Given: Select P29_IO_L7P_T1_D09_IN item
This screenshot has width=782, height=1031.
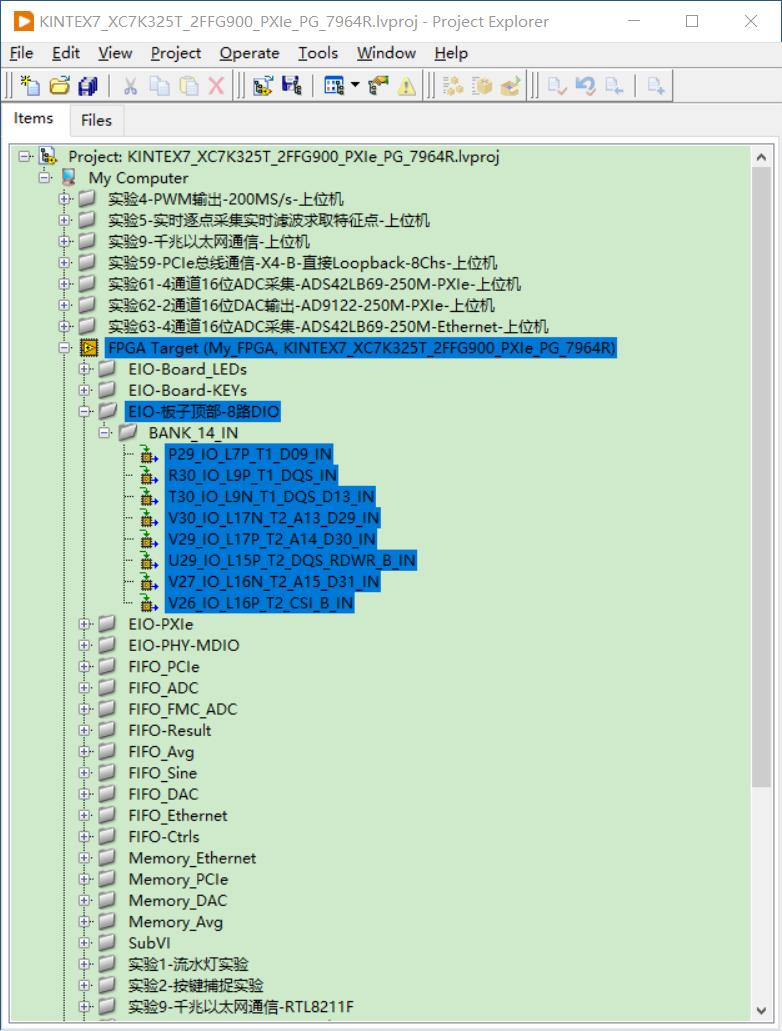Looking at the screenshot, I should tap(249, 454).
